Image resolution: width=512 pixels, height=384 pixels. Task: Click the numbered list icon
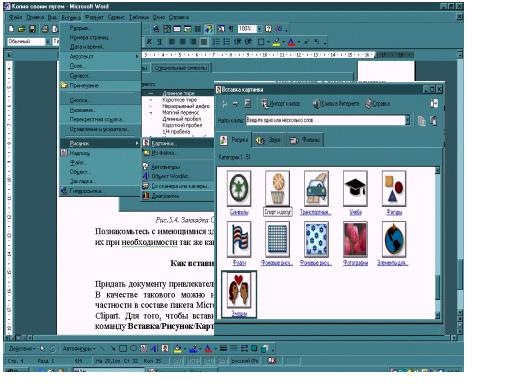(216, 42)
